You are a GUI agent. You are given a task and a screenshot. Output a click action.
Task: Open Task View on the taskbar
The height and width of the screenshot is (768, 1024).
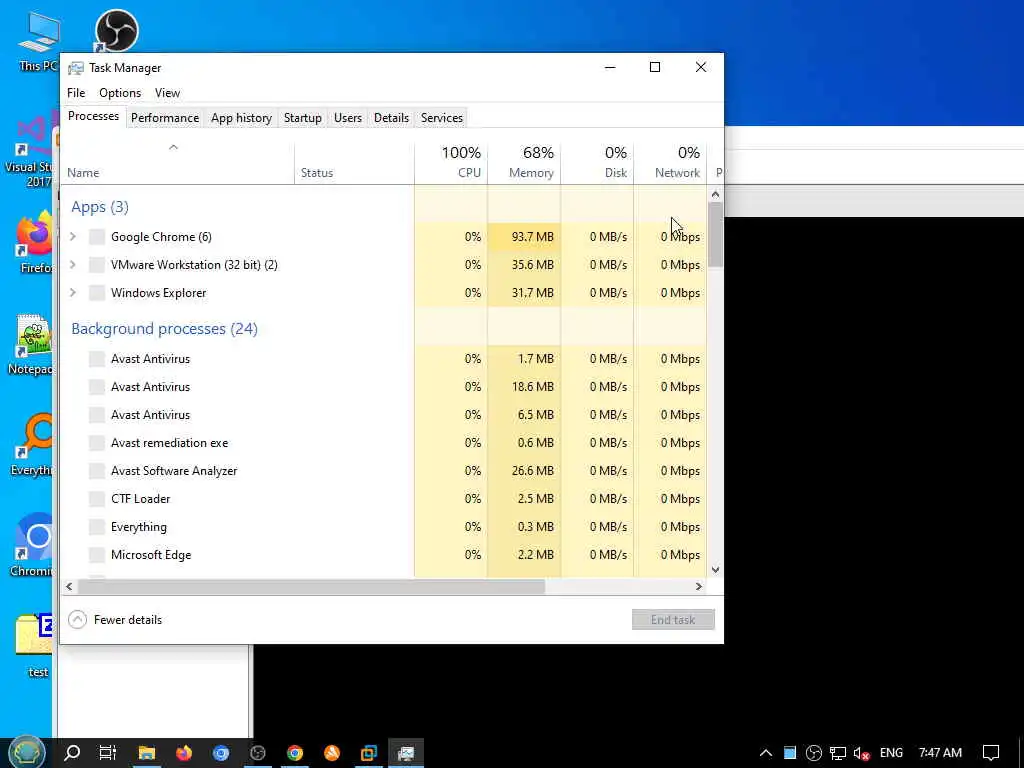[108, 753]
